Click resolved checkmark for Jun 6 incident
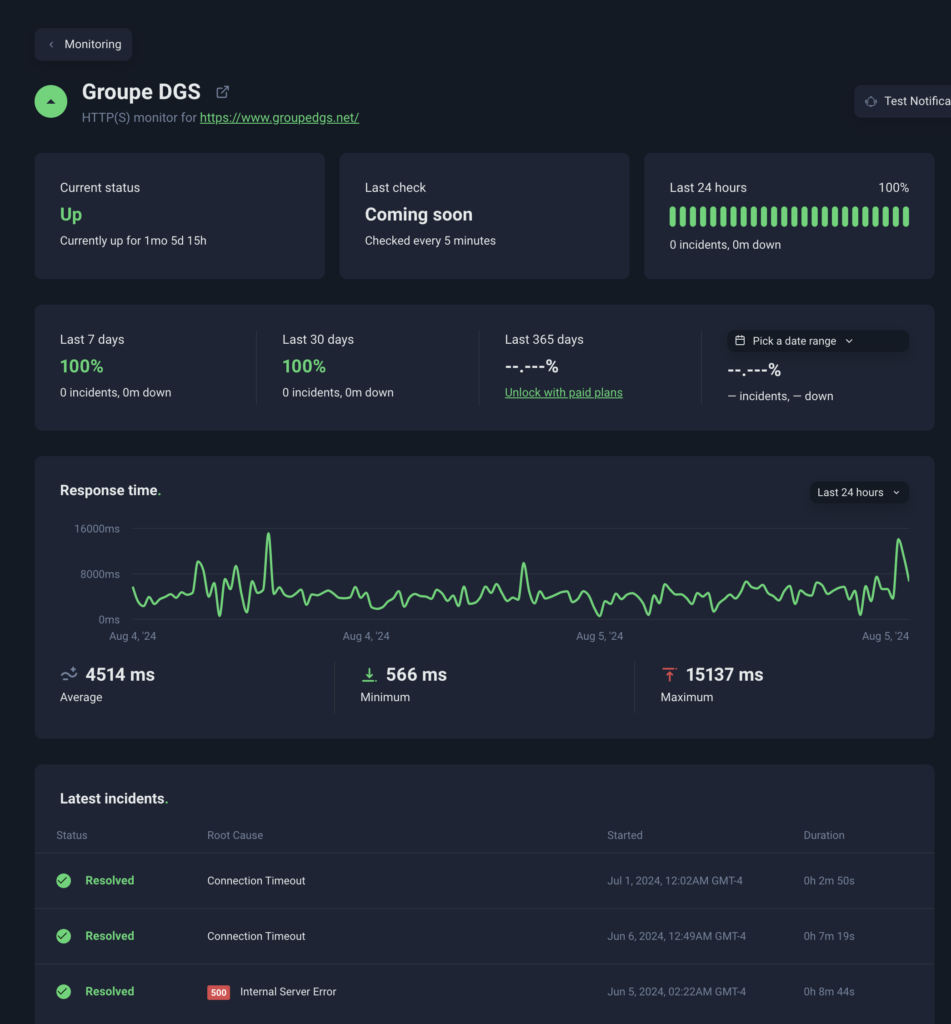951x1024 pixels. [x=64, y=936]
